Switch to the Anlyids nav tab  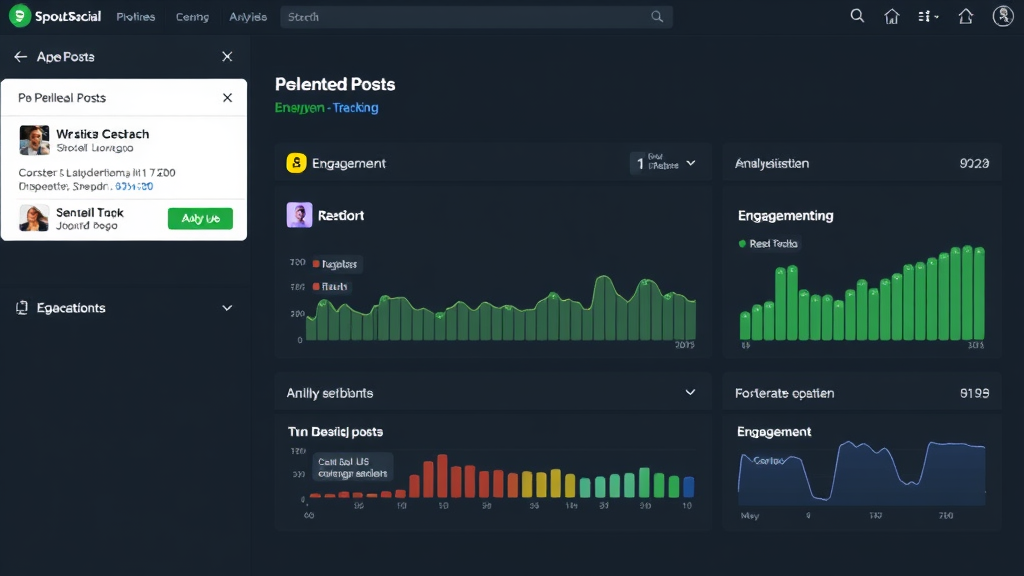247,17
